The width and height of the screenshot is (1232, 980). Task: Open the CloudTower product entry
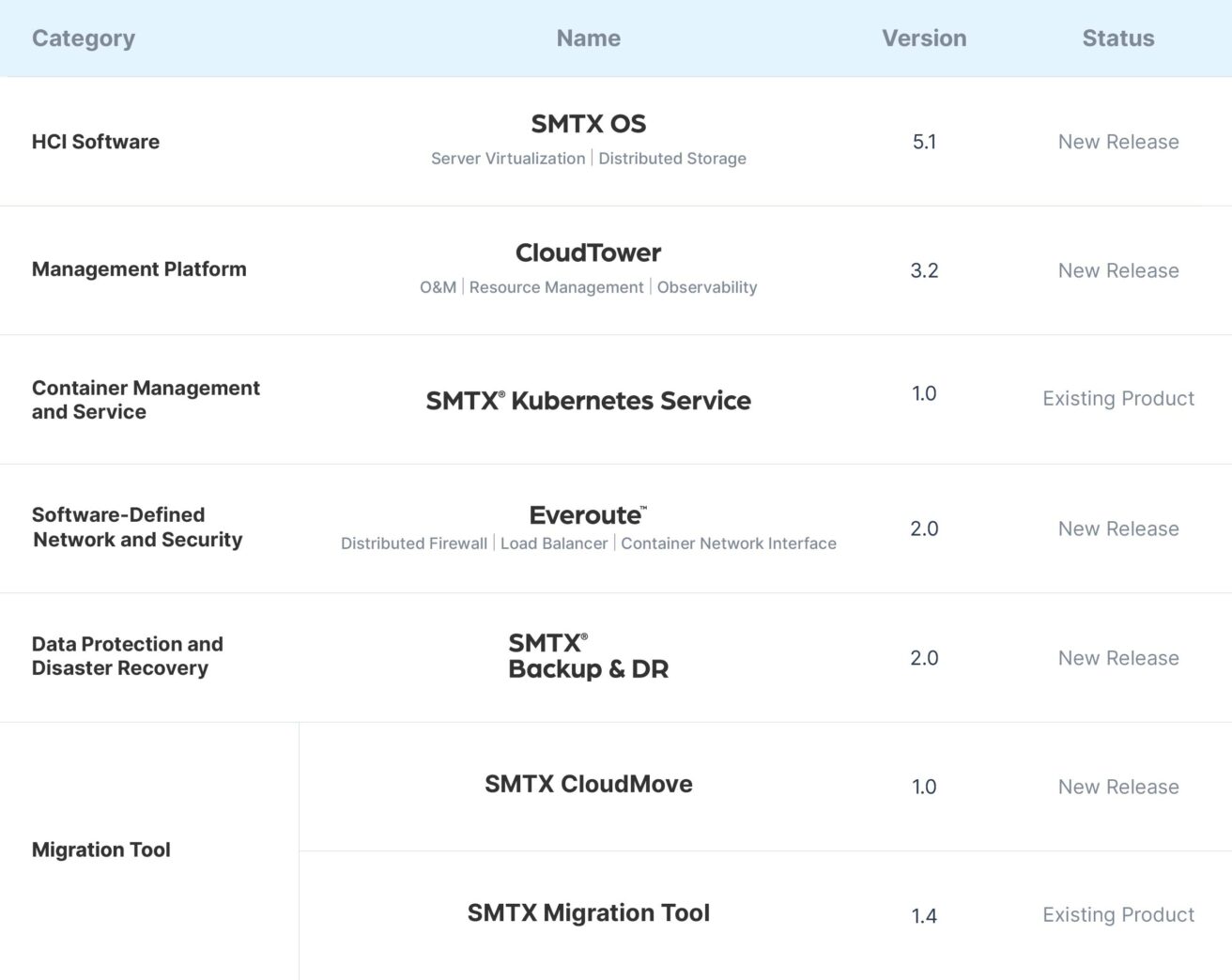pyautogui.click(x=588, y=253)
